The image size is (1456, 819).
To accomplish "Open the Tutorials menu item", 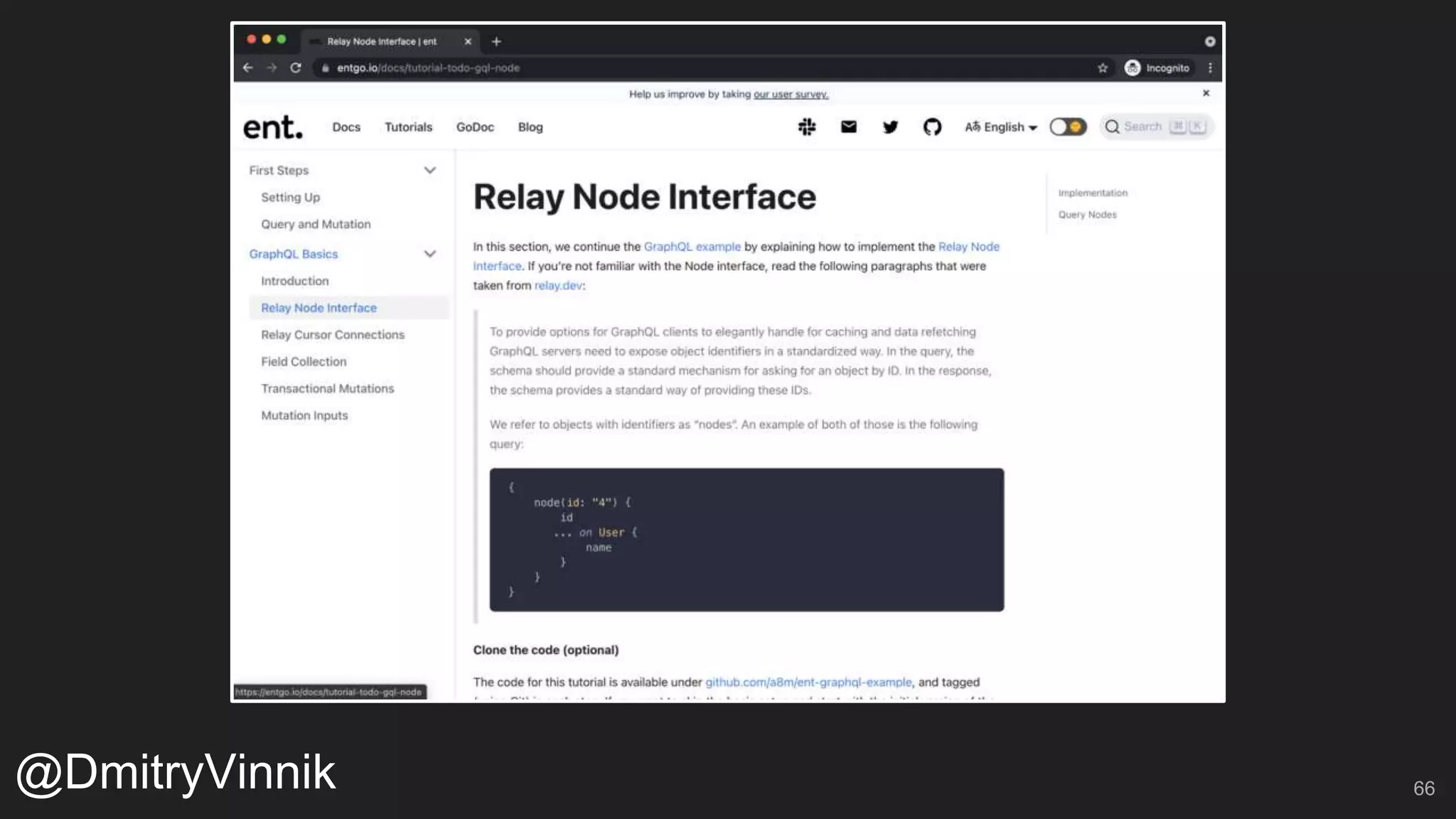I will click(x=408, y=127).
